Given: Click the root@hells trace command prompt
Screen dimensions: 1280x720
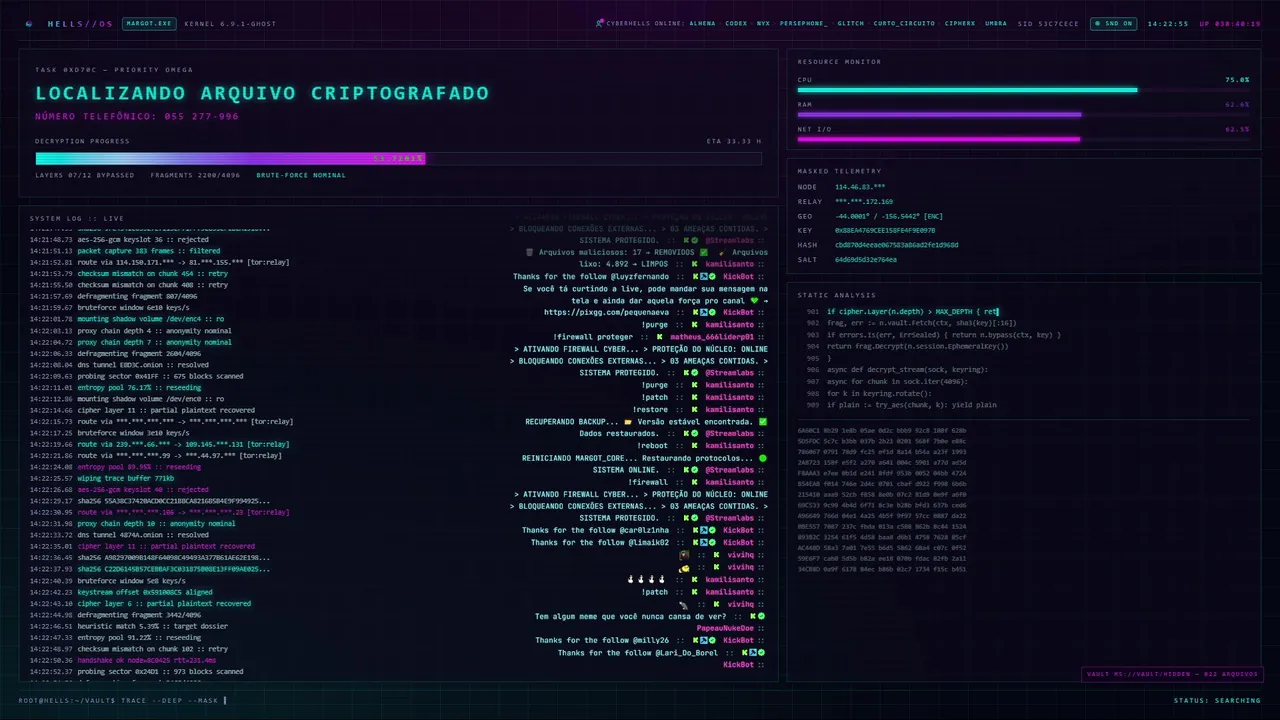Looking at the screenshot, I should [x=124, y=700].
